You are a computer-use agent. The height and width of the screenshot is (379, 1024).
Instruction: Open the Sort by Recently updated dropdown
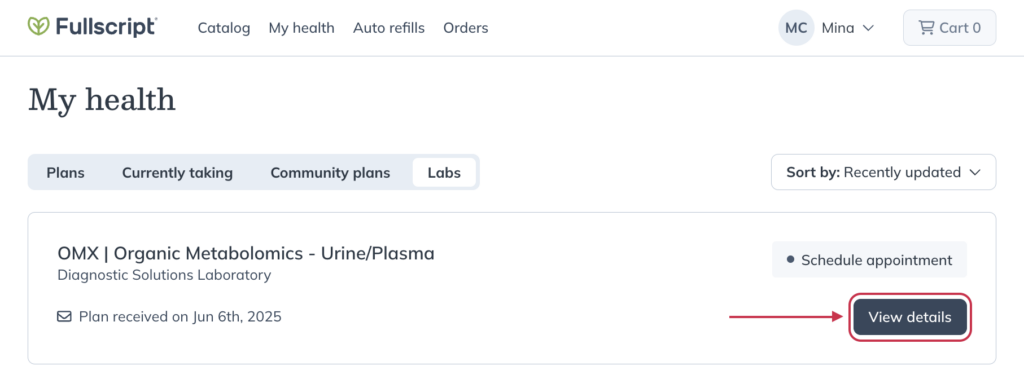tap(884, 173)
